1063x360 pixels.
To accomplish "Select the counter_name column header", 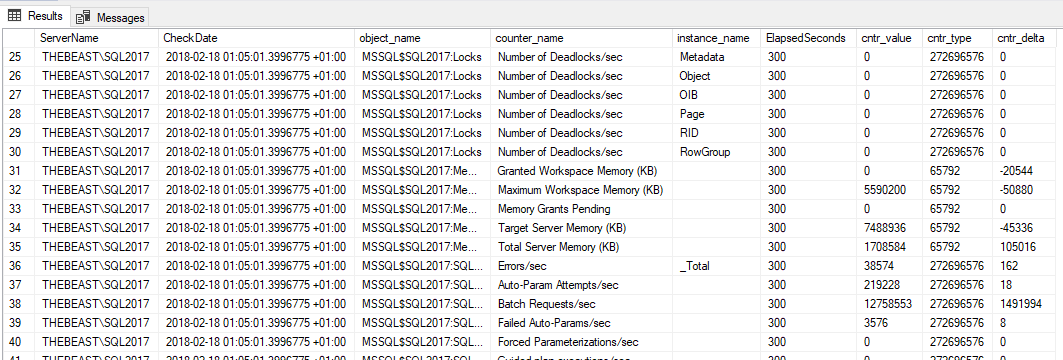I will [582, 38].
